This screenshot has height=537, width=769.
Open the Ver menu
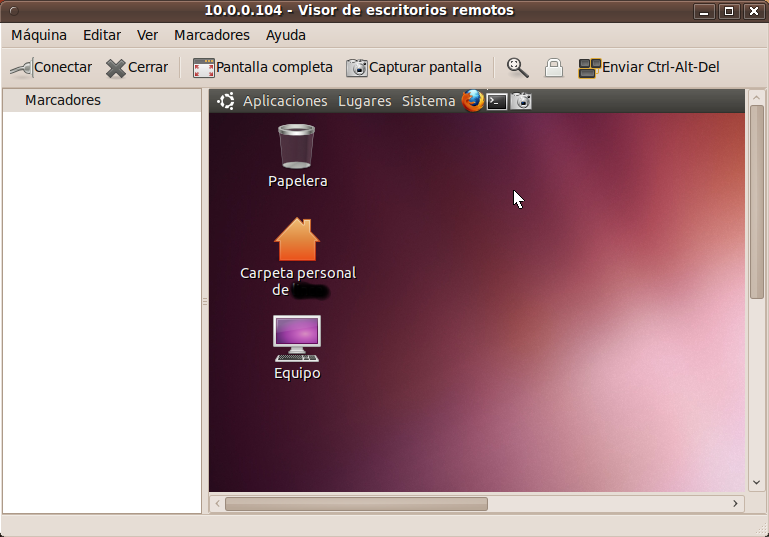point(148,35)
